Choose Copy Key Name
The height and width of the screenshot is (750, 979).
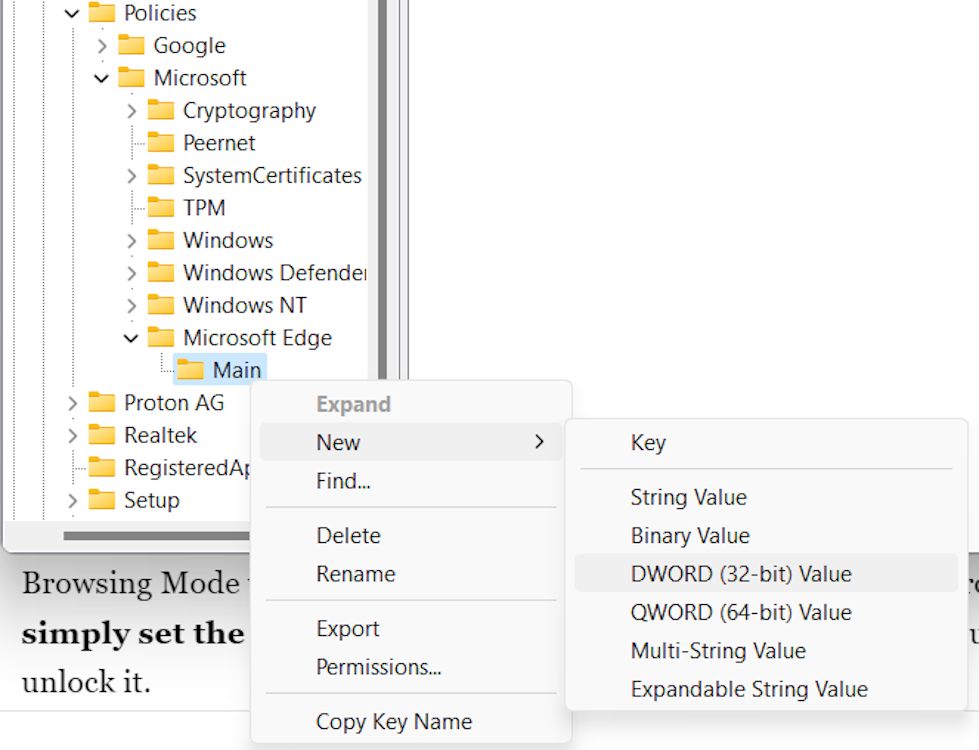[x=411, y=721]
